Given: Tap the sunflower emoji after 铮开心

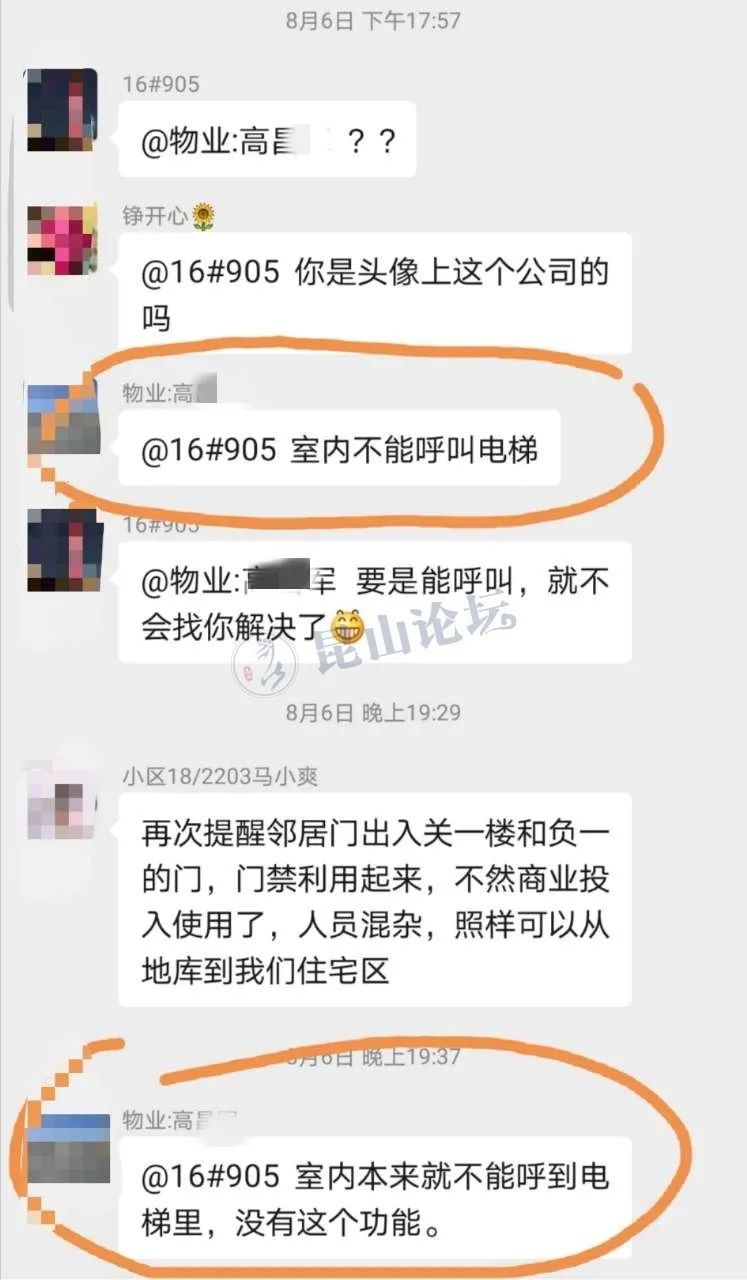Looking at the screenshot, I should coord(204,216).
